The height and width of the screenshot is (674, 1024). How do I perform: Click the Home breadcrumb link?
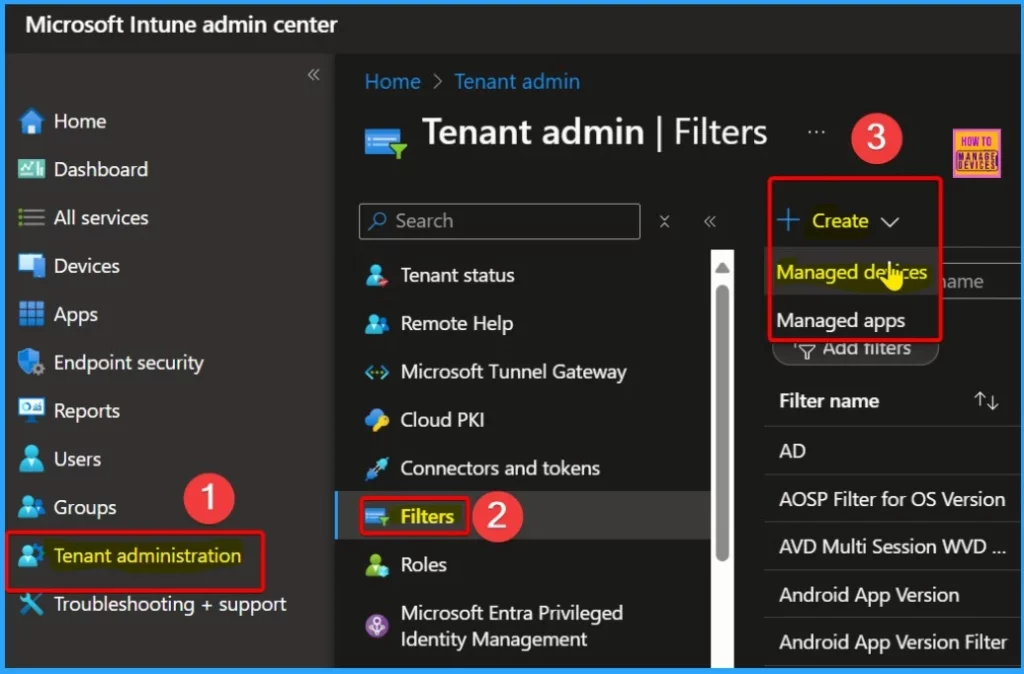coord(392,82)
